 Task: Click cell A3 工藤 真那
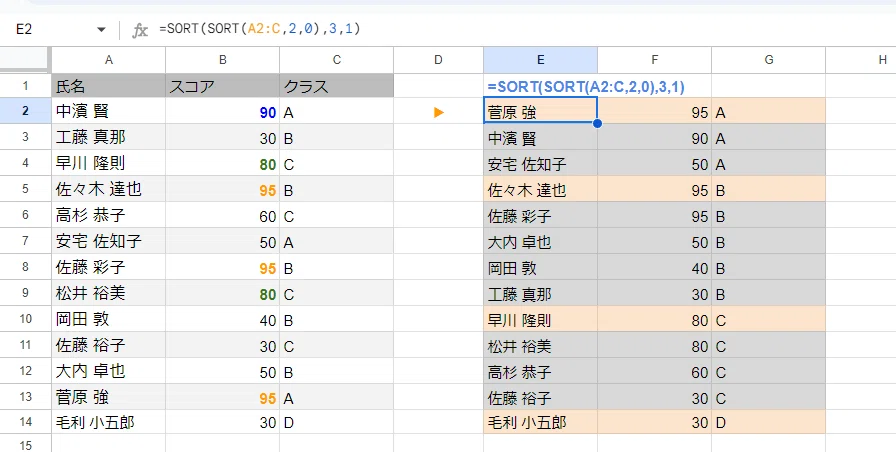109,137
